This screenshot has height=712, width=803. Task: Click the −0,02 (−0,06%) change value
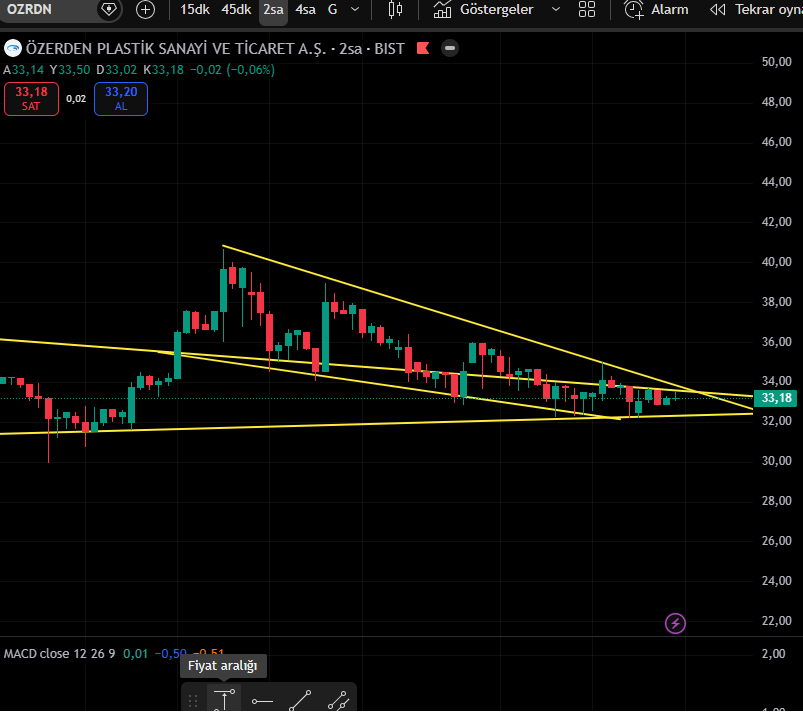coord(232,70)
